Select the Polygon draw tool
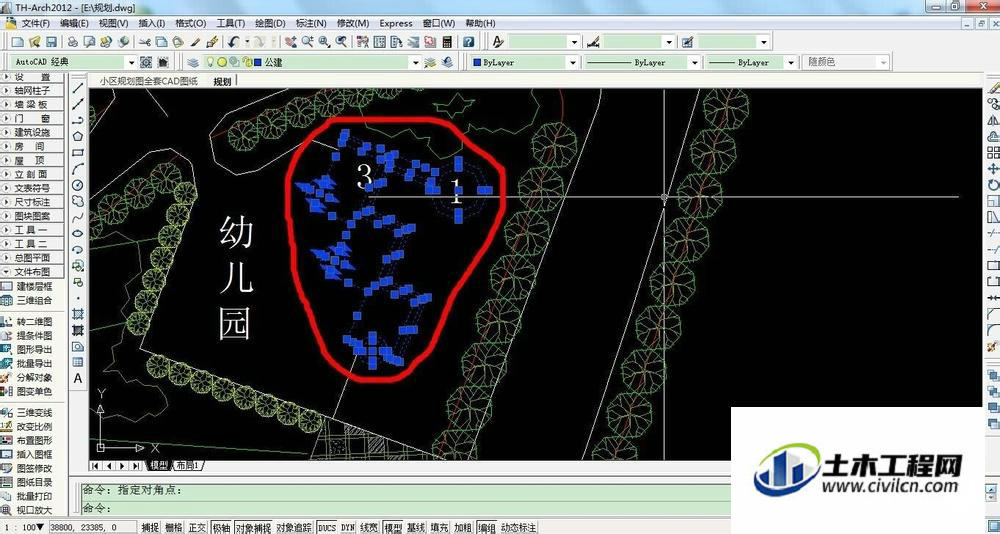This screenshot has height=534, width=1000. (78, 136)
